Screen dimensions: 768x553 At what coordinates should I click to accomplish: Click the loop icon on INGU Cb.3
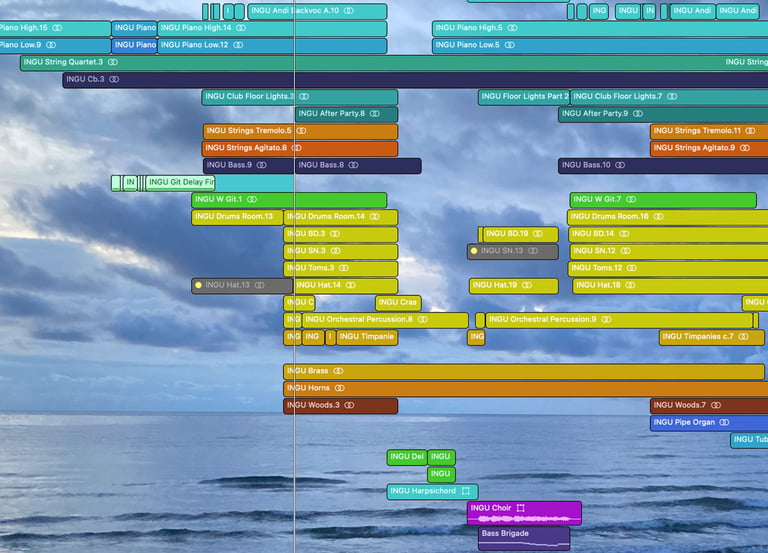(x=114, y=79)
